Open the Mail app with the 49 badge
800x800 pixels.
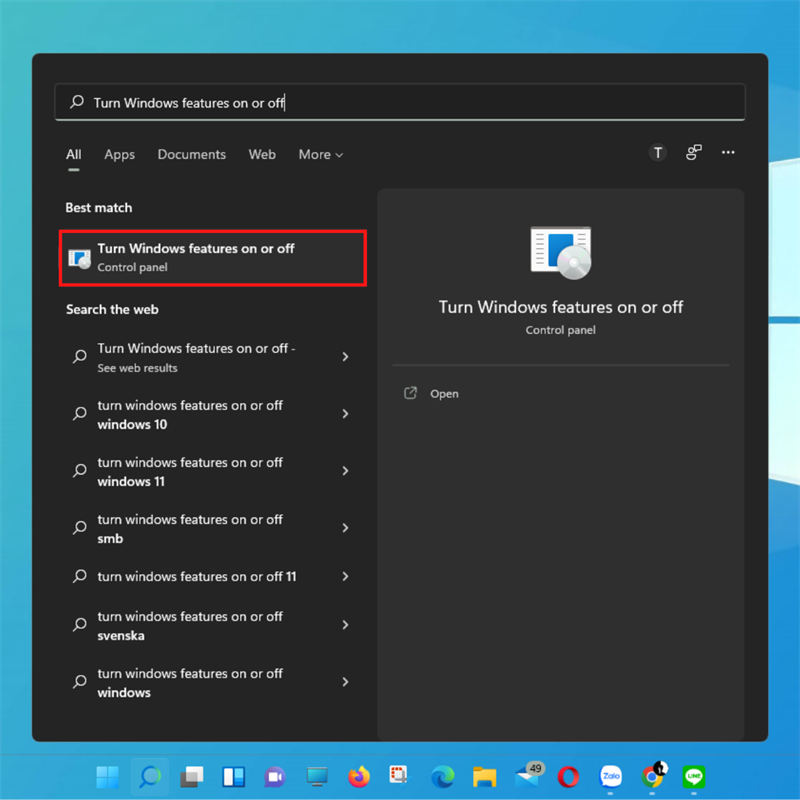528,776
